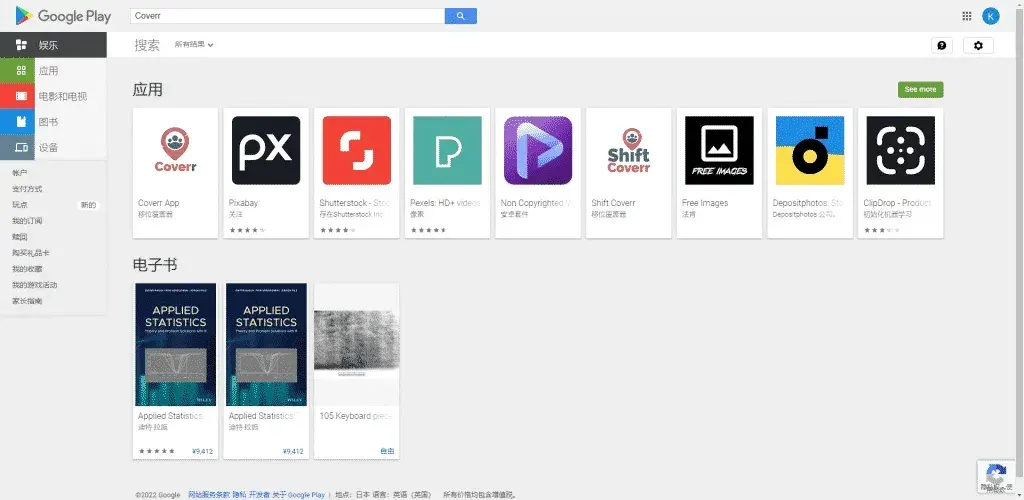The width and height of the screenshot is (1024, 500).
Task: Open the 开发者 footer link
Action: pos(259,495)
